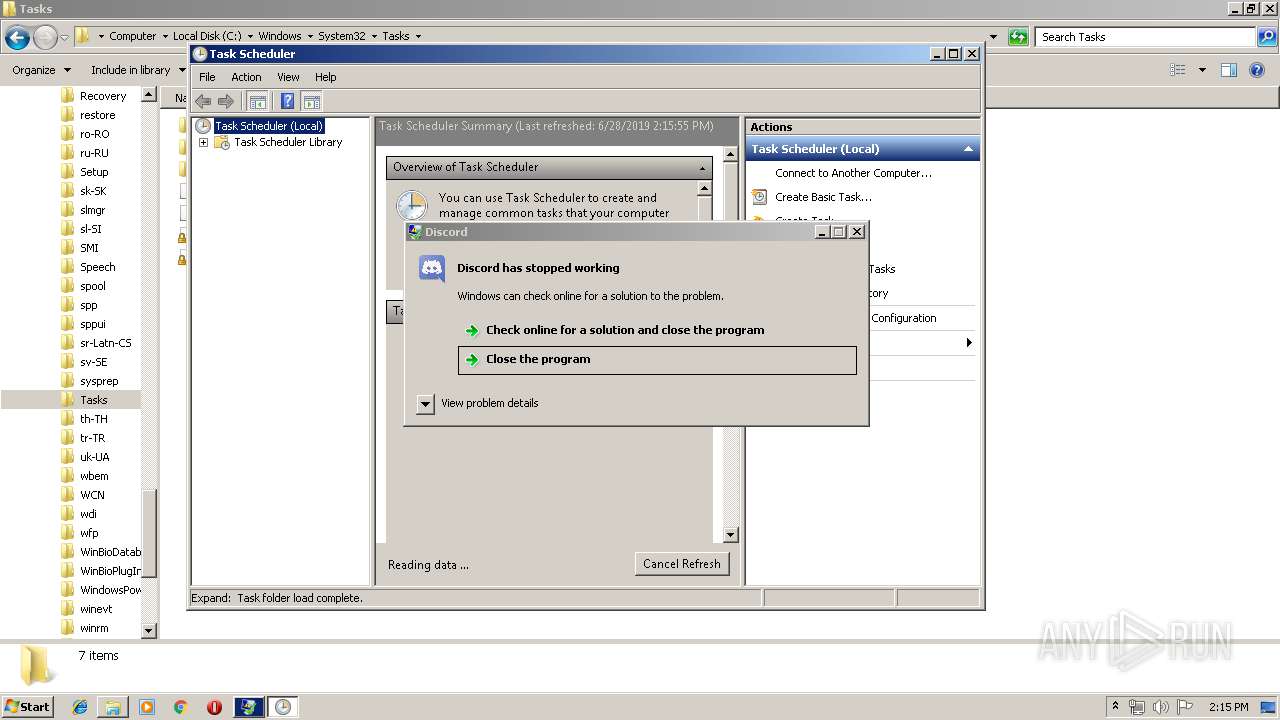Image resolution: width=1280 pixels, height=720 pixels.
Task: Click Cancel Refresh button
Action: click(682, 564)
